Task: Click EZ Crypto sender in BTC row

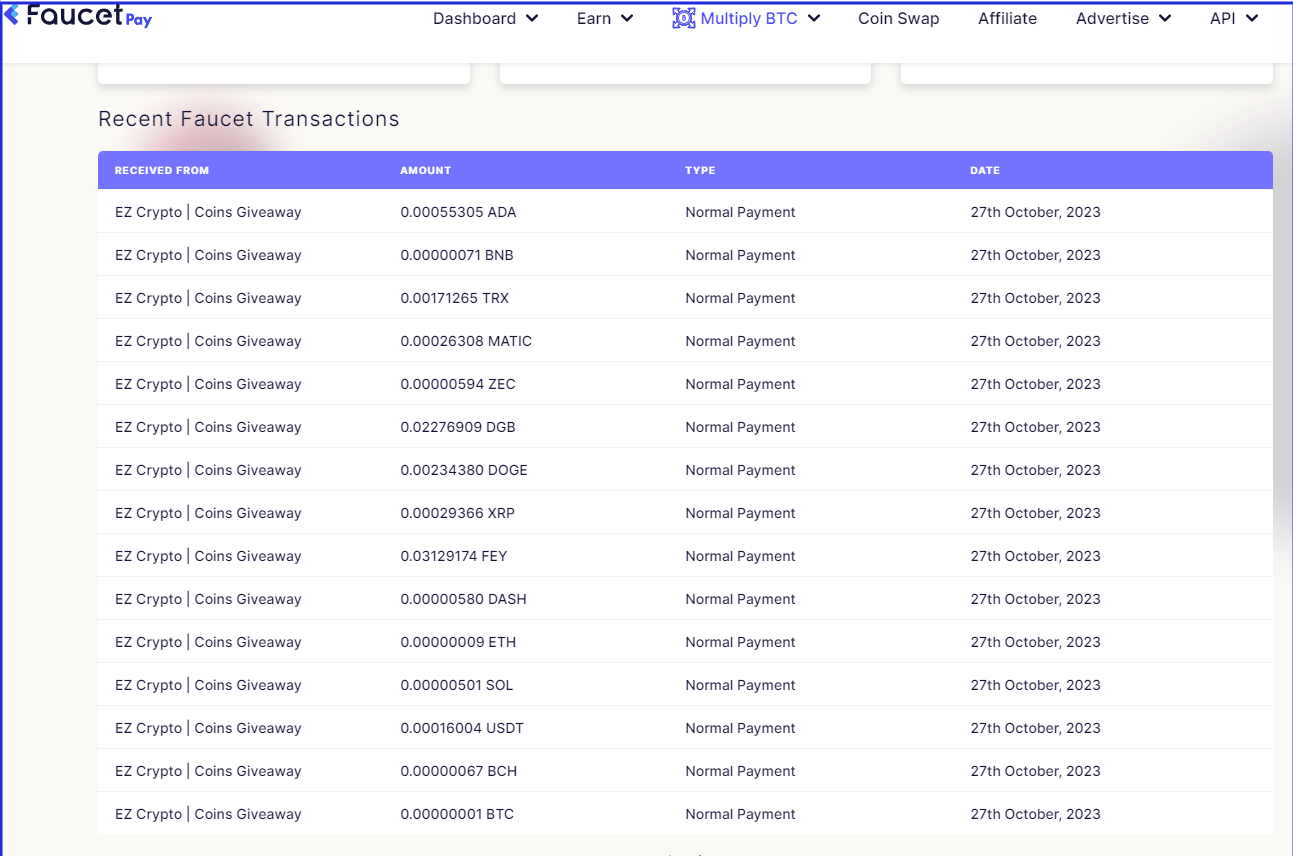Action: [208, 814]
